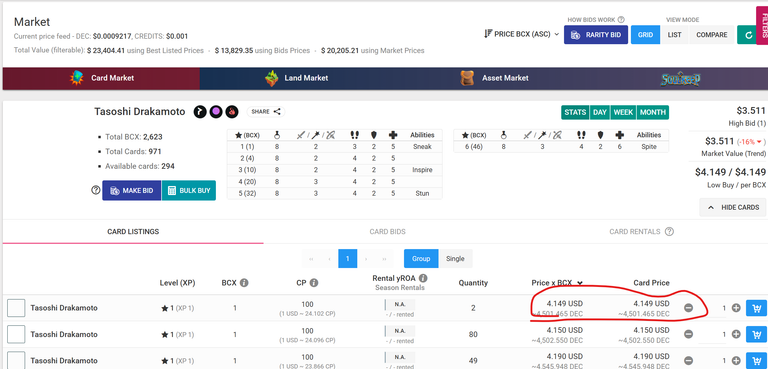This screenshot has height=369, width=768.
Task: Open the Soulkeep market tab
Action: coord(681,78)
